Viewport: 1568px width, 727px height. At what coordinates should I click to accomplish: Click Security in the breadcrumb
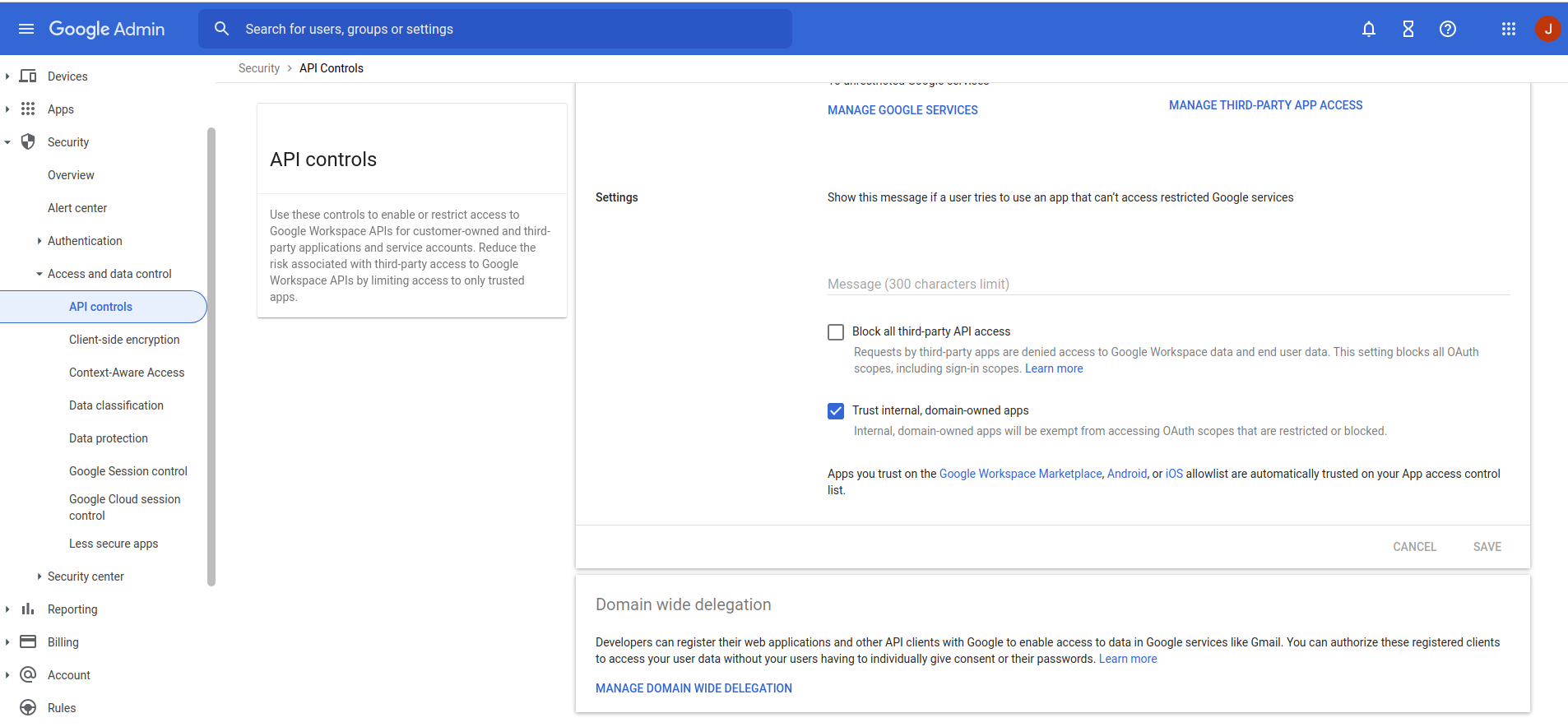click(x=259, y=68)
